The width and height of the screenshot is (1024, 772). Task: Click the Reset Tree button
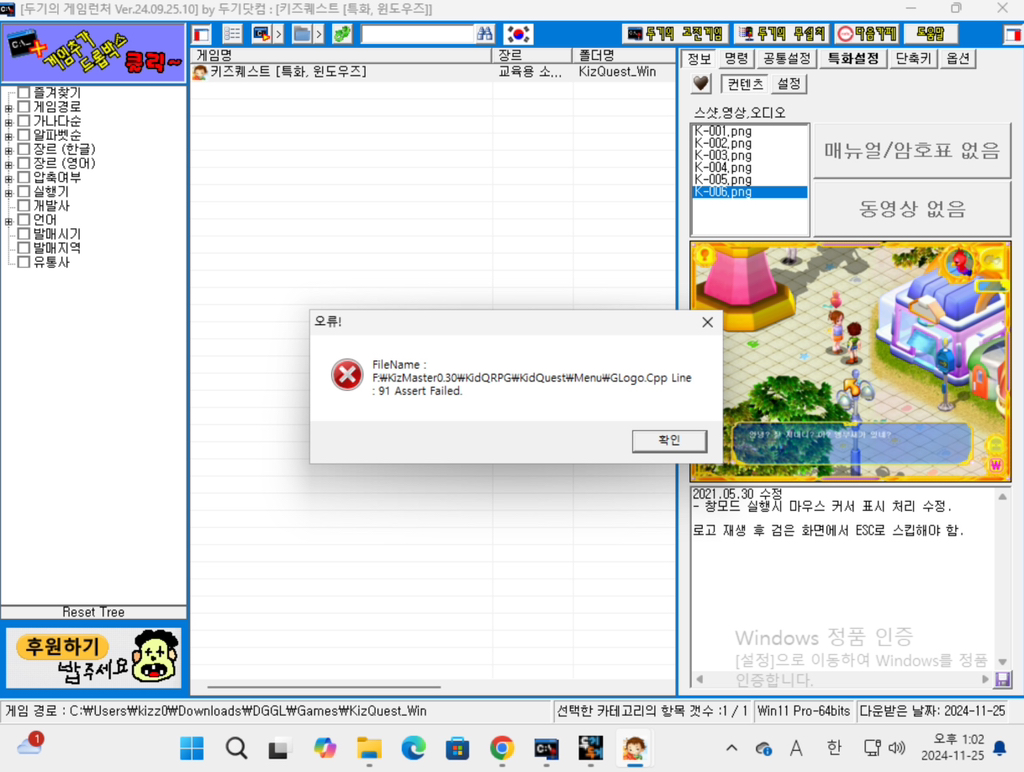[x=93, y=612]
